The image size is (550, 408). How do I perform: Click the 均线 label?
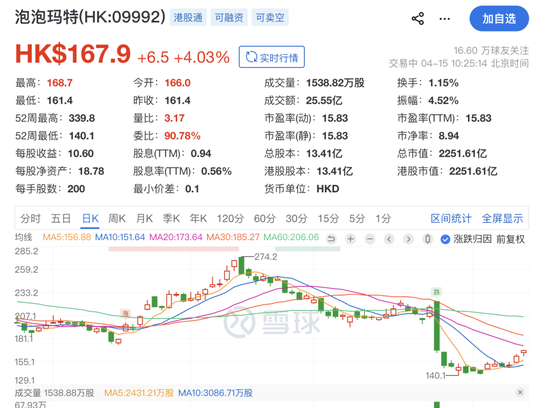tap(23, 238)
